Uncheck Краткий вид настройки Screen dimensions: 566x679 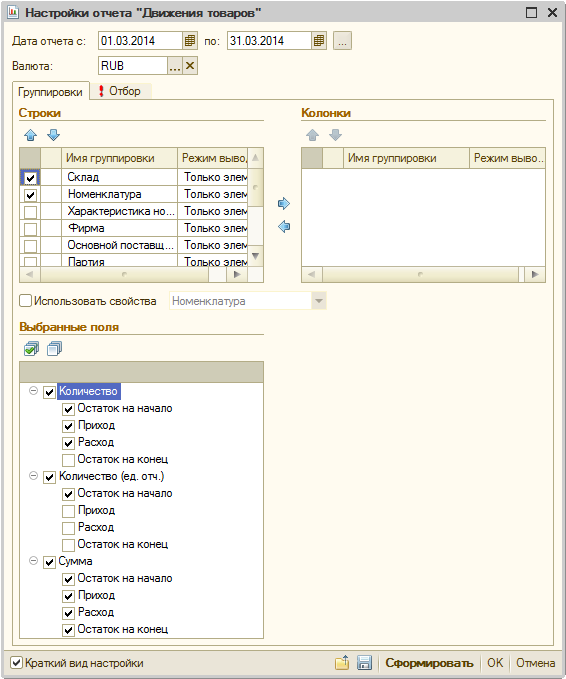16,663
